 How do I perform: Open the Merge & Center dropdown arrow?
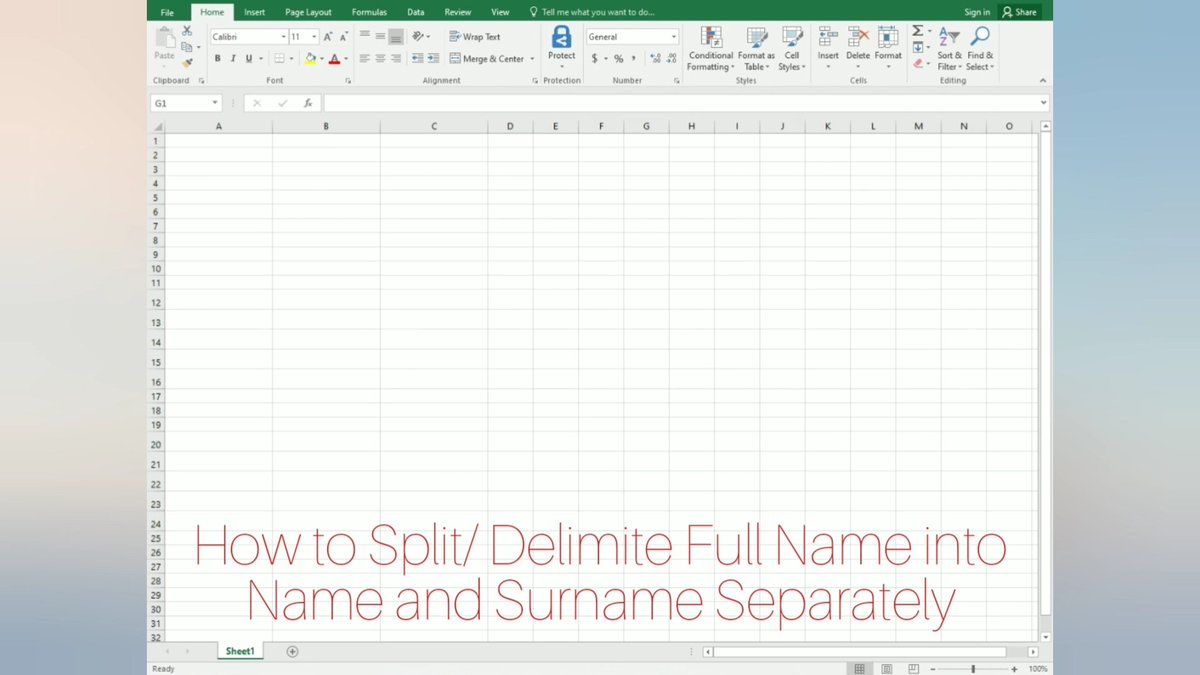coord(532,59)
